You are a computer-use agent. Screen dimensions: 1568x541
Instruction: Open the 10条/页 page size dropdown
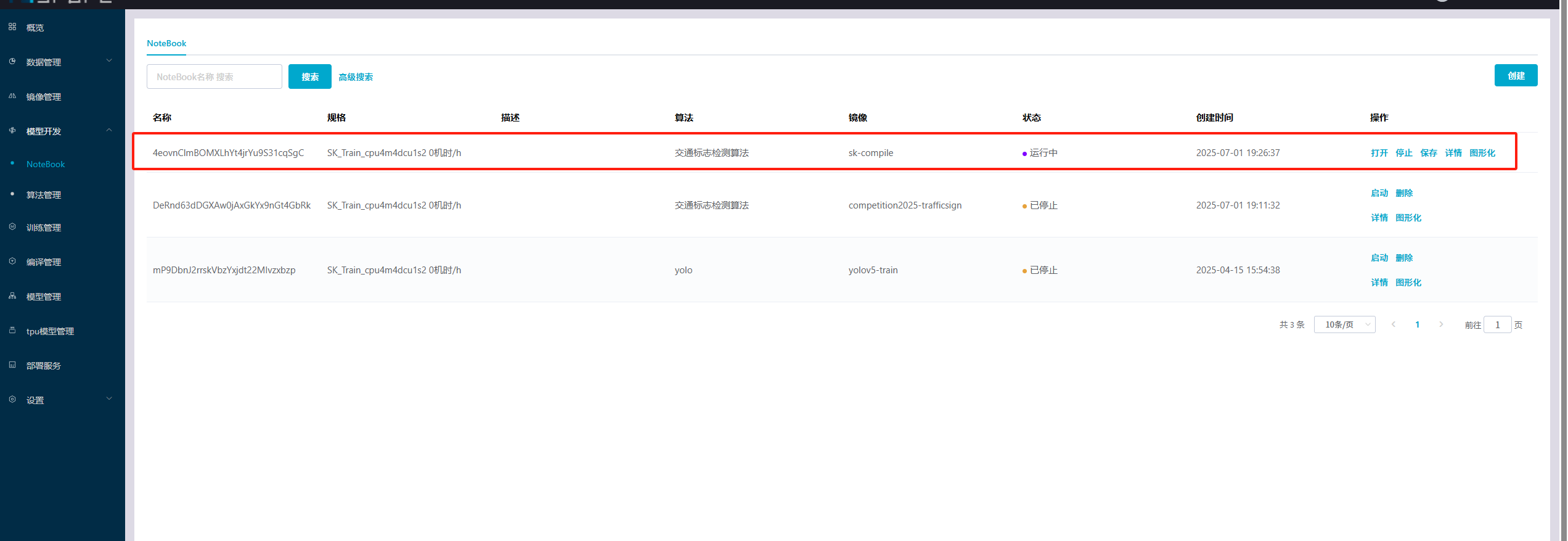click(x=1344, y=324)
